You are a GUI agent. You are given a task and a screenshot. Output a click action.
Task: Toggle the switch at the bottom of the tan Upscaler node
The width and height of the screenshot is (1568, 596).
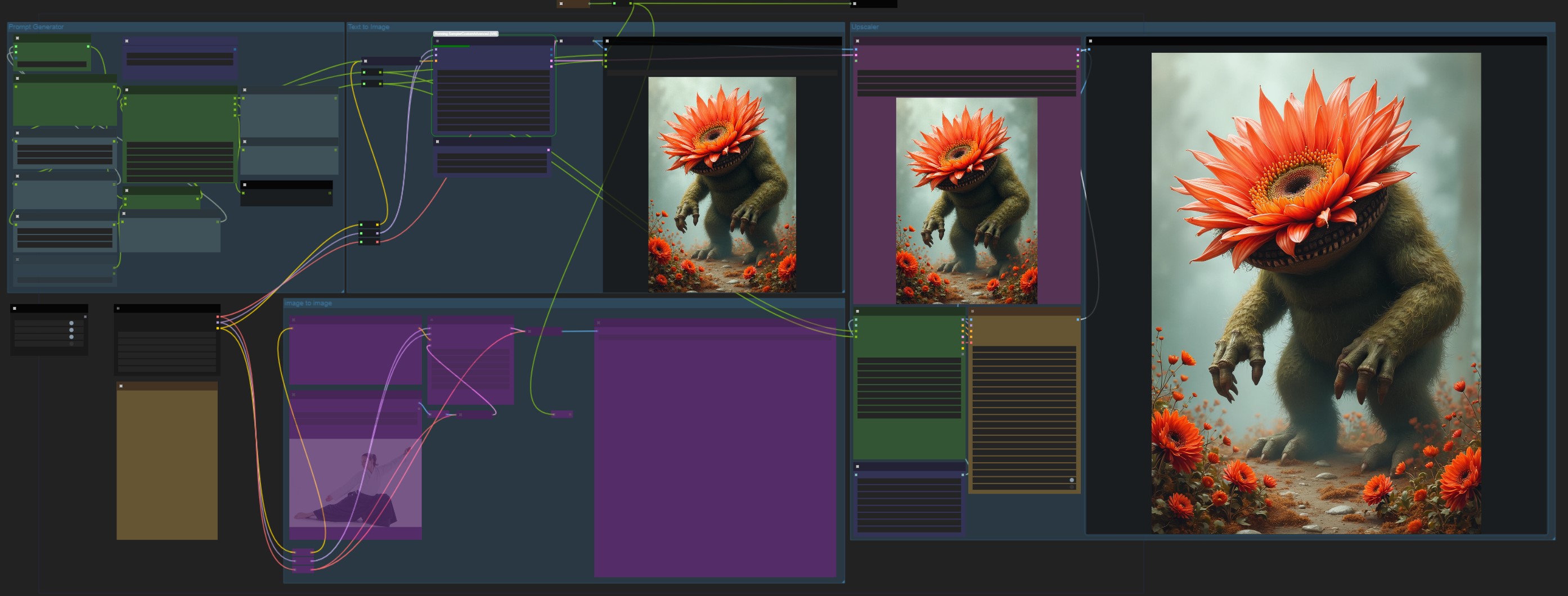pyautogui.click(x=1071, y=480)
